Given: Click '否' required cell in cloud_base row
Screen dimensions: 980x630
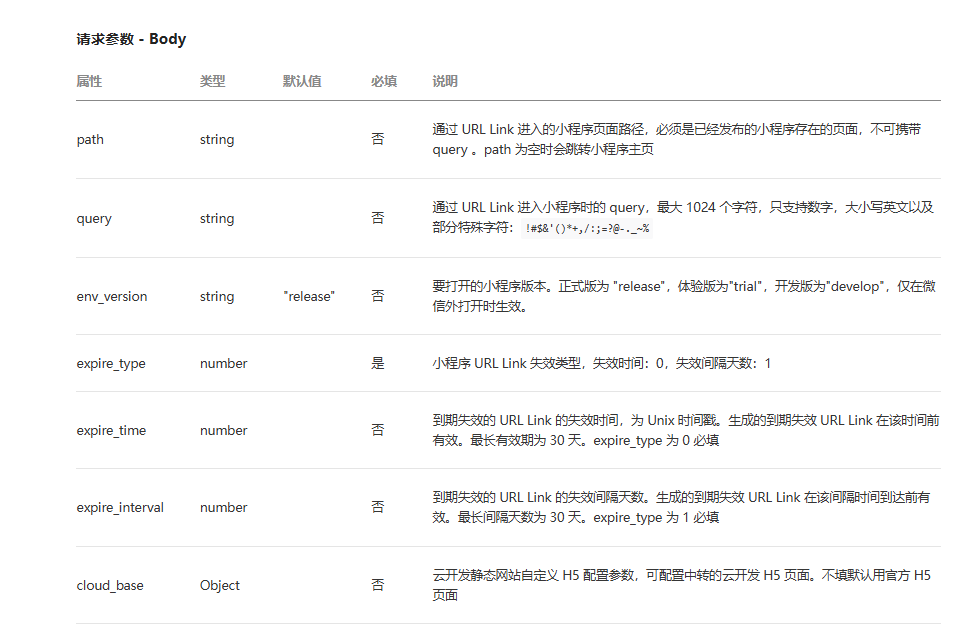Looking at the screenshot, I should 378,585.
